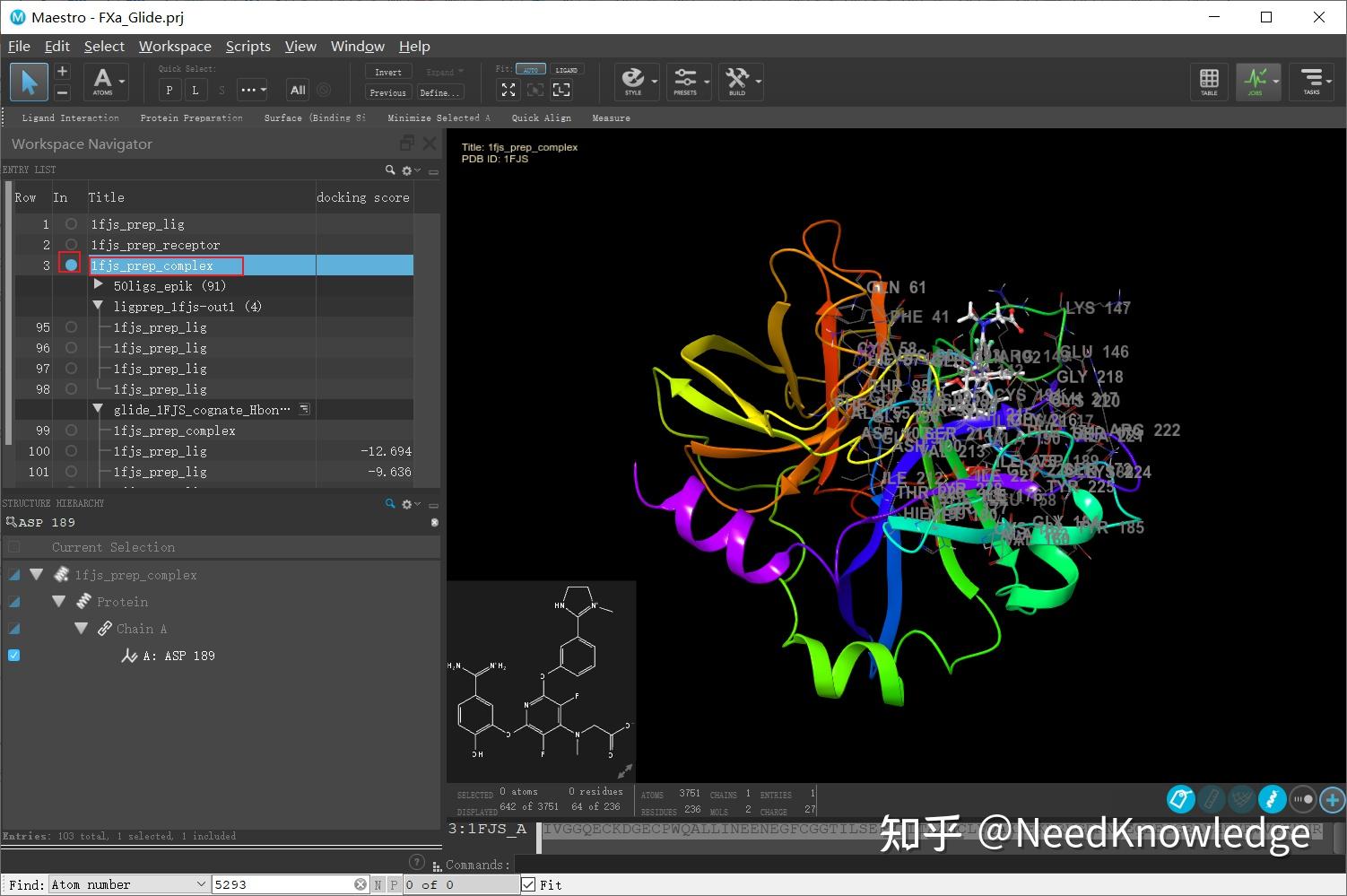Click the measure ruler icon
This screenshot has width=1347, height=896.
tap(1212, 799)
